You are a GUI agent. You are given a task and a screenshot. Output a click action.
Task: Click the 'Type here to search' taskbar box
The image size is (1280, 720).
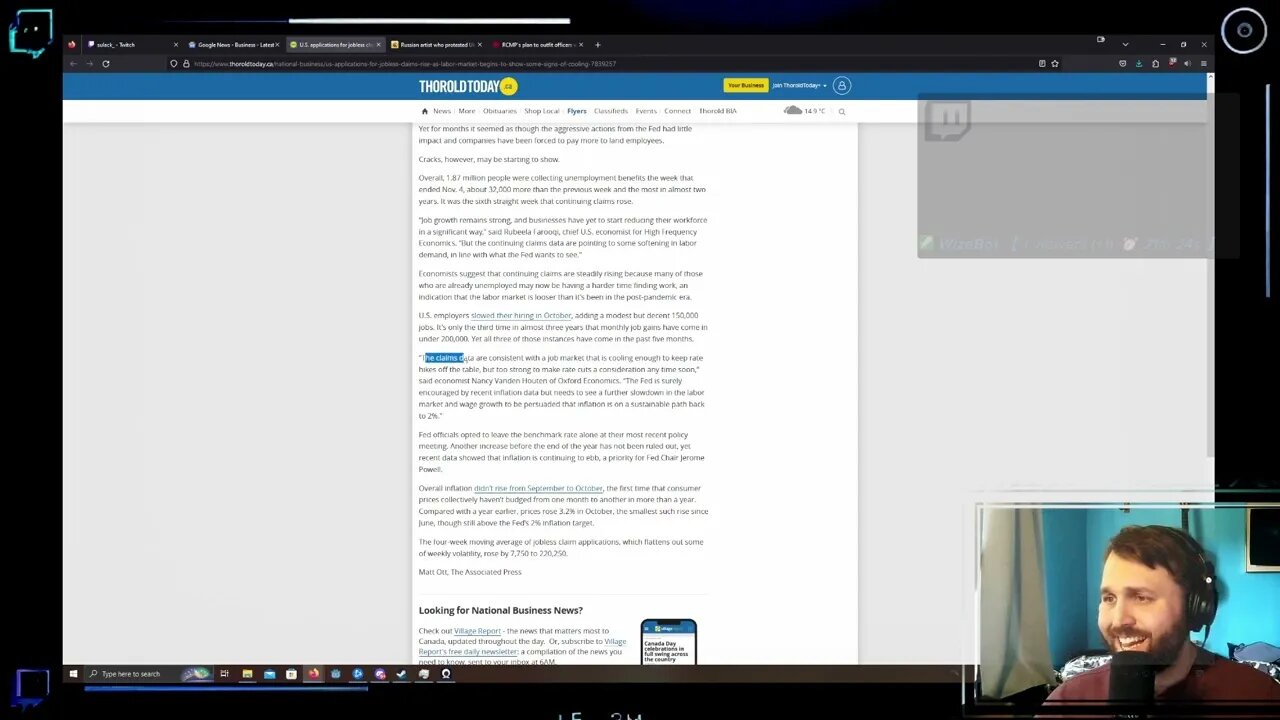click(x=148, y=674)
